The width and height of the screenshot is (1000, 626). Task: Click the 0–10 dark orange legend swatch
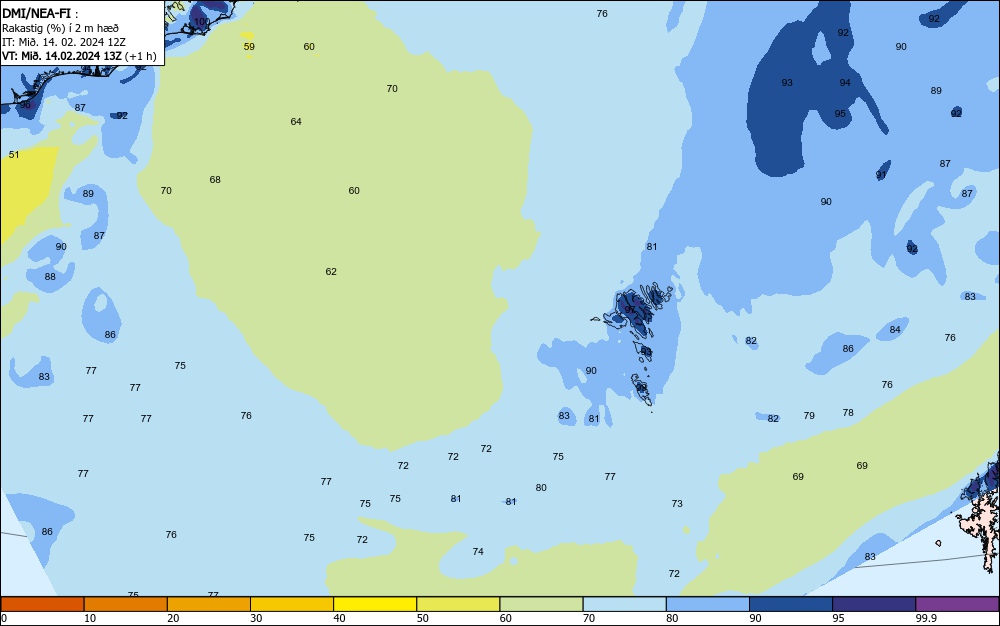point(42,604)
